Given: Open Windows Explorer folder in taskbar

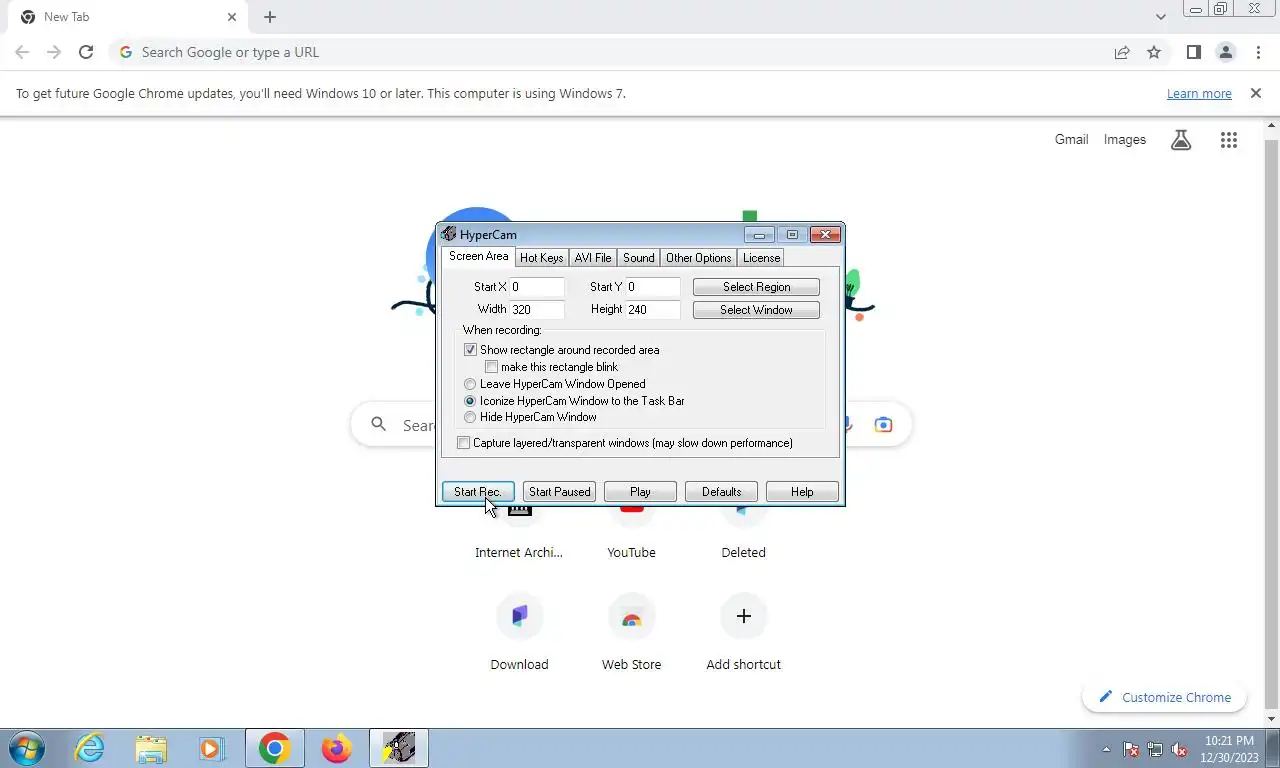Looking at the screenshot, I should 151,748.
